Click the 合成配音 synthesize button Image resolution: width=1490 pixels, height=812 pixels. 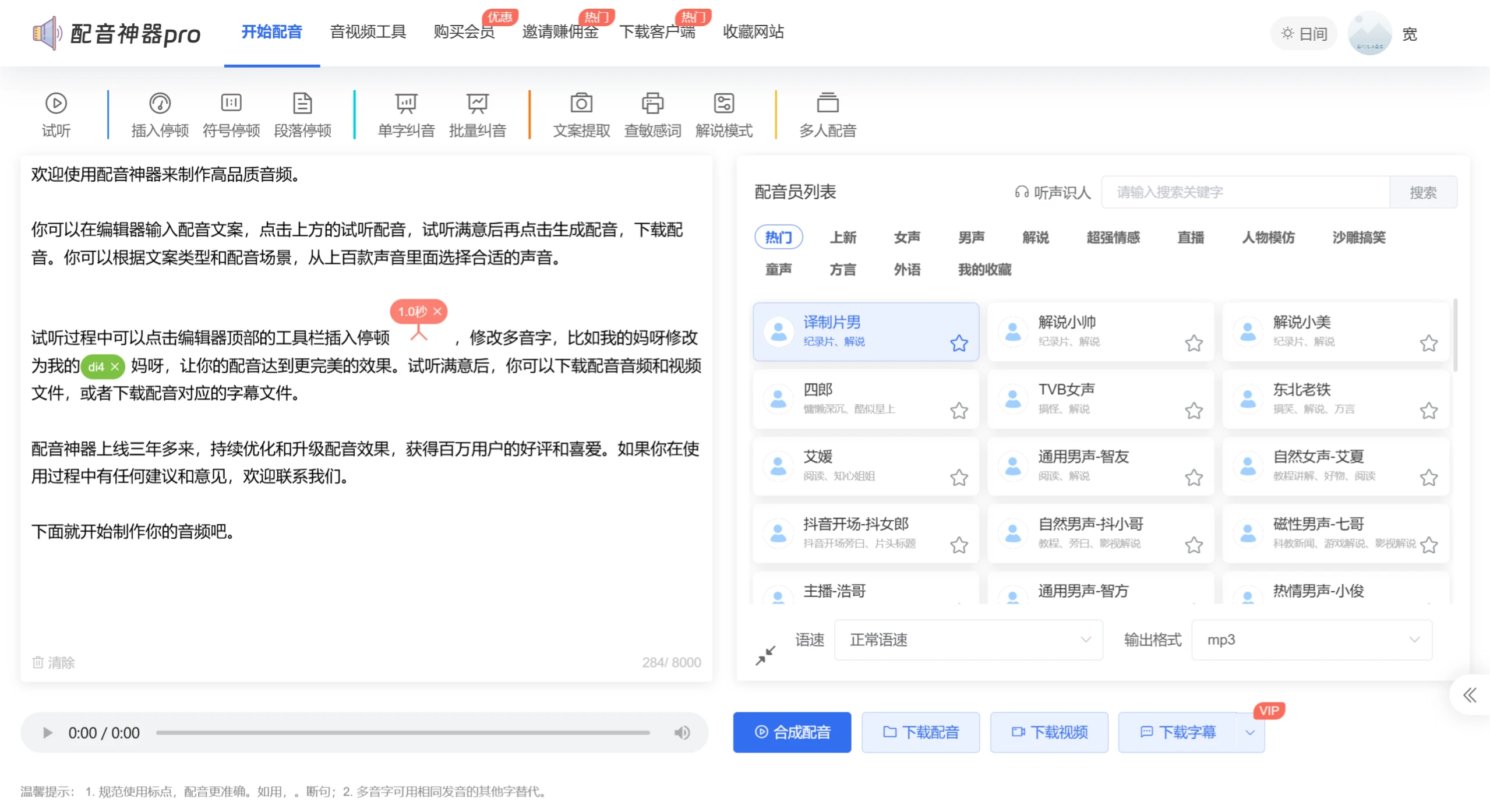[x=792, y=732]
